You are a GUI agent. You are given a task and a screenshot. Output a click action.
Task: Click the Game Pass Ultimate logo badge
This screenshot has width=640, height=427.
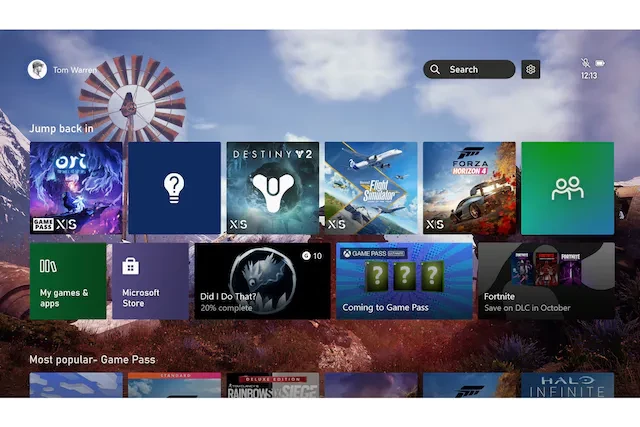374,254
